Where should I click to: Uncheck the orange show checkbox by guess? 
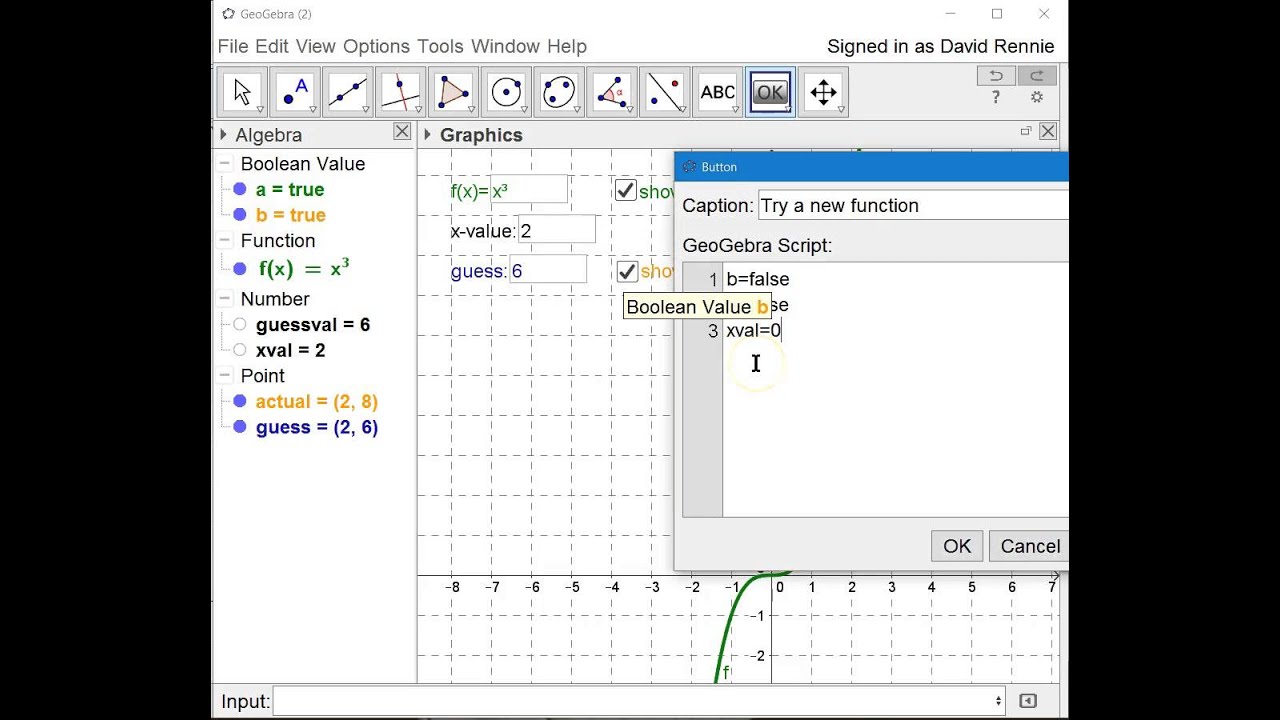(627, 271)
